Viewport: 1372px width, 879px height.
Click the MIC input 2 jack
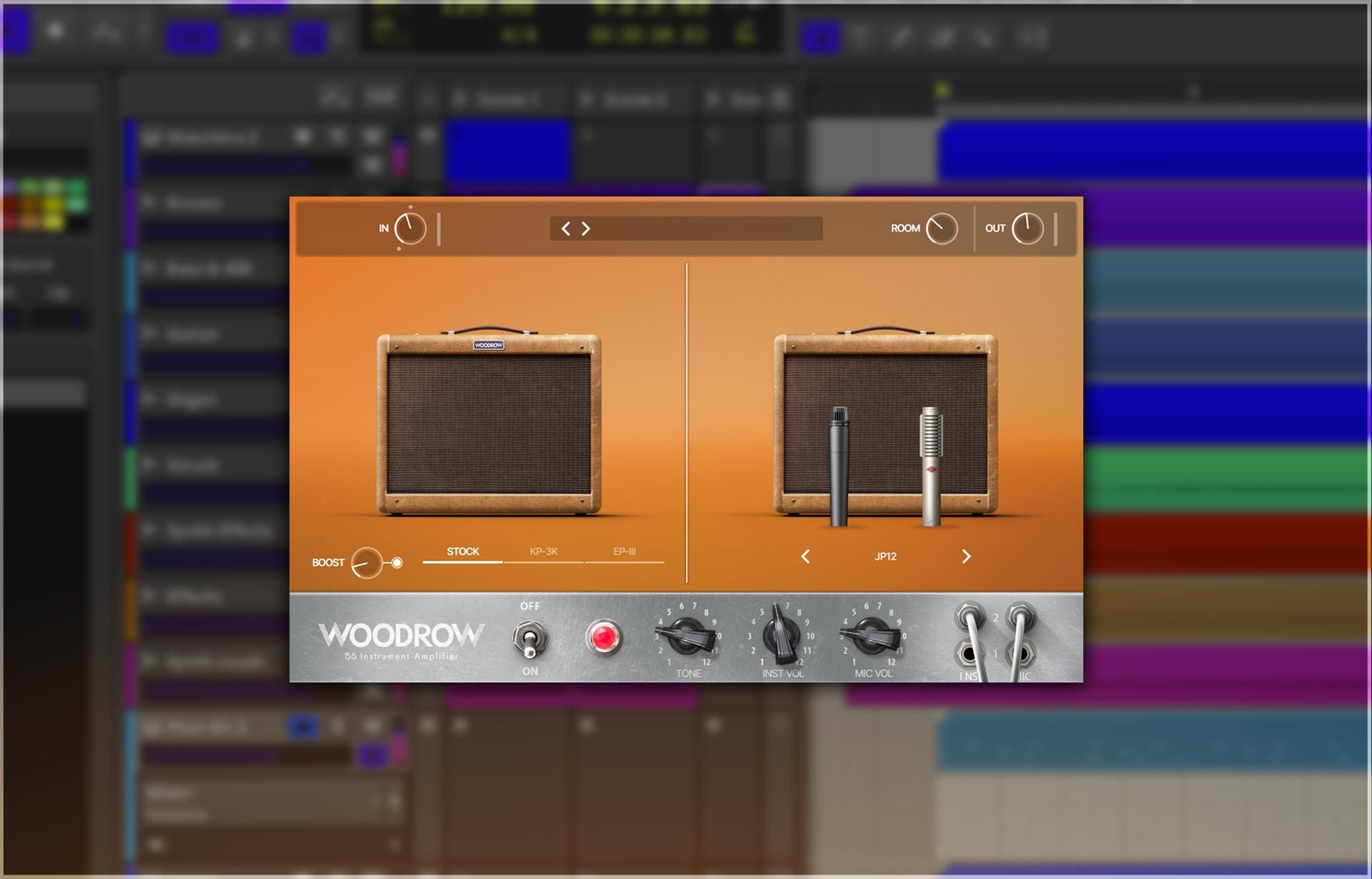point(1020,616)
